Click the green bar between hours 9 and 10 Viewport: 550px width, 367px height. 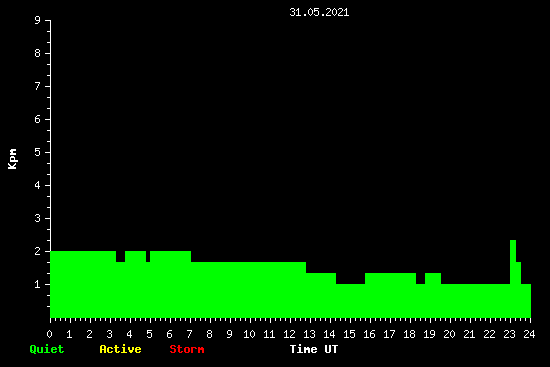click(240, 290)
